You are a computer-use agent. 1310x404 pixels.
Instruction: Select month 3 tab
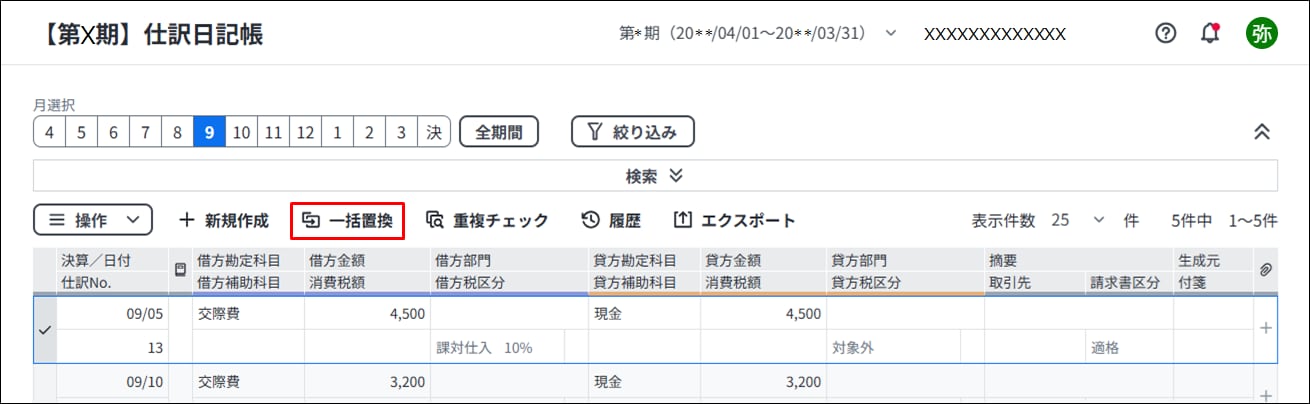(401, 131)
